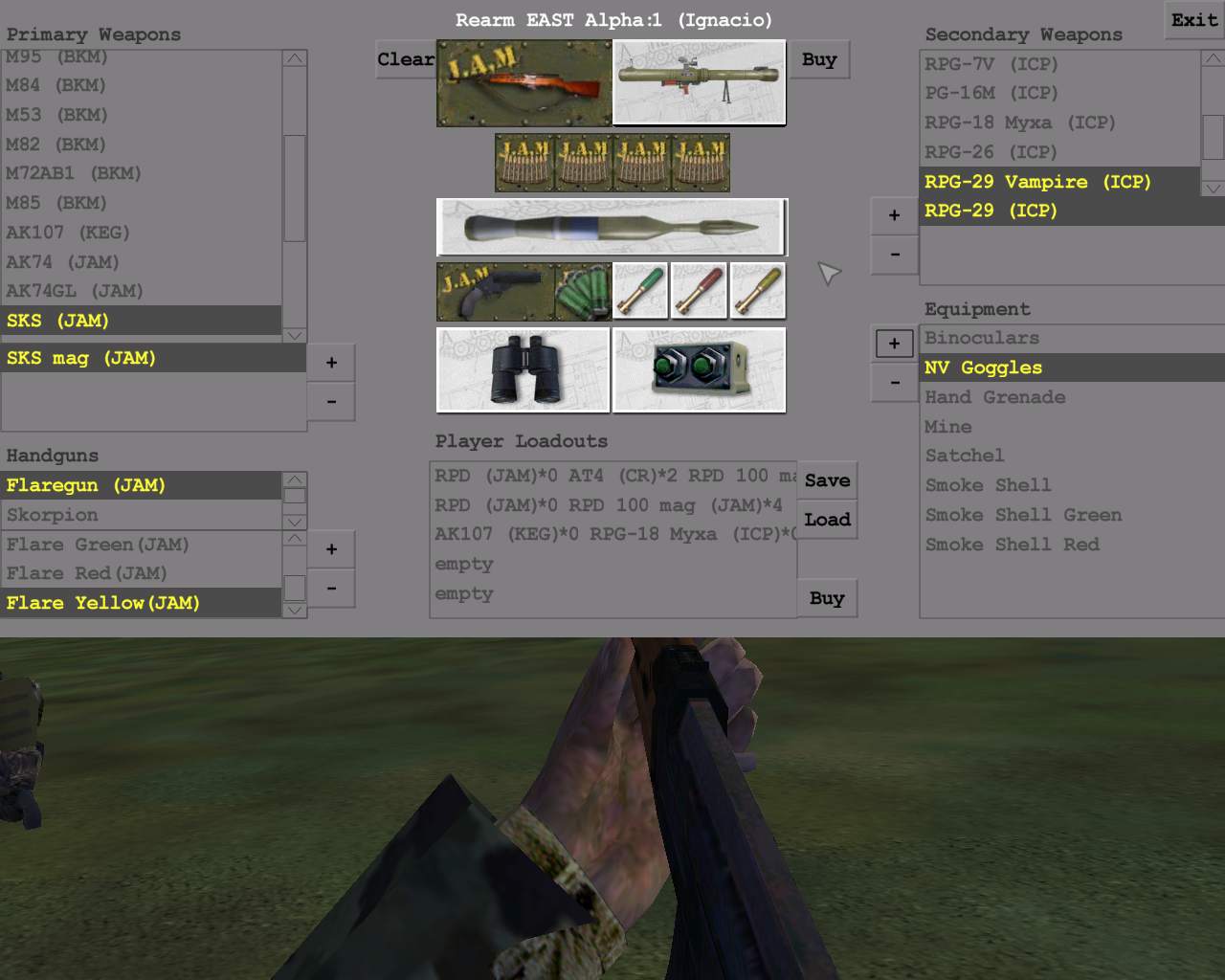Select PG-16M (ICP) secondary weapon
Viewport: 1225px width, 980px height.
tap(1059, 93)
